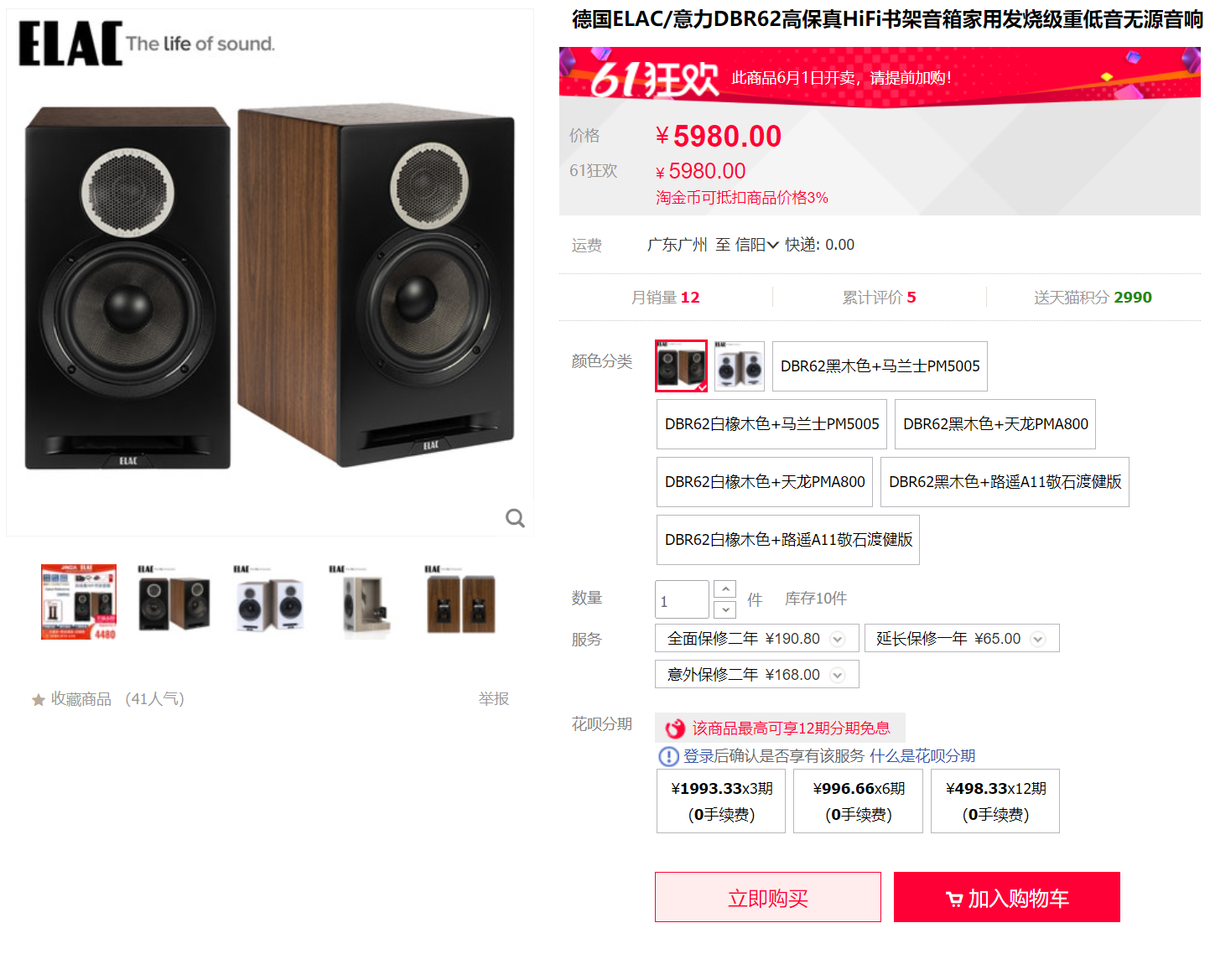Expand the 全面保修二年 service dropdown

click(837, 639)
